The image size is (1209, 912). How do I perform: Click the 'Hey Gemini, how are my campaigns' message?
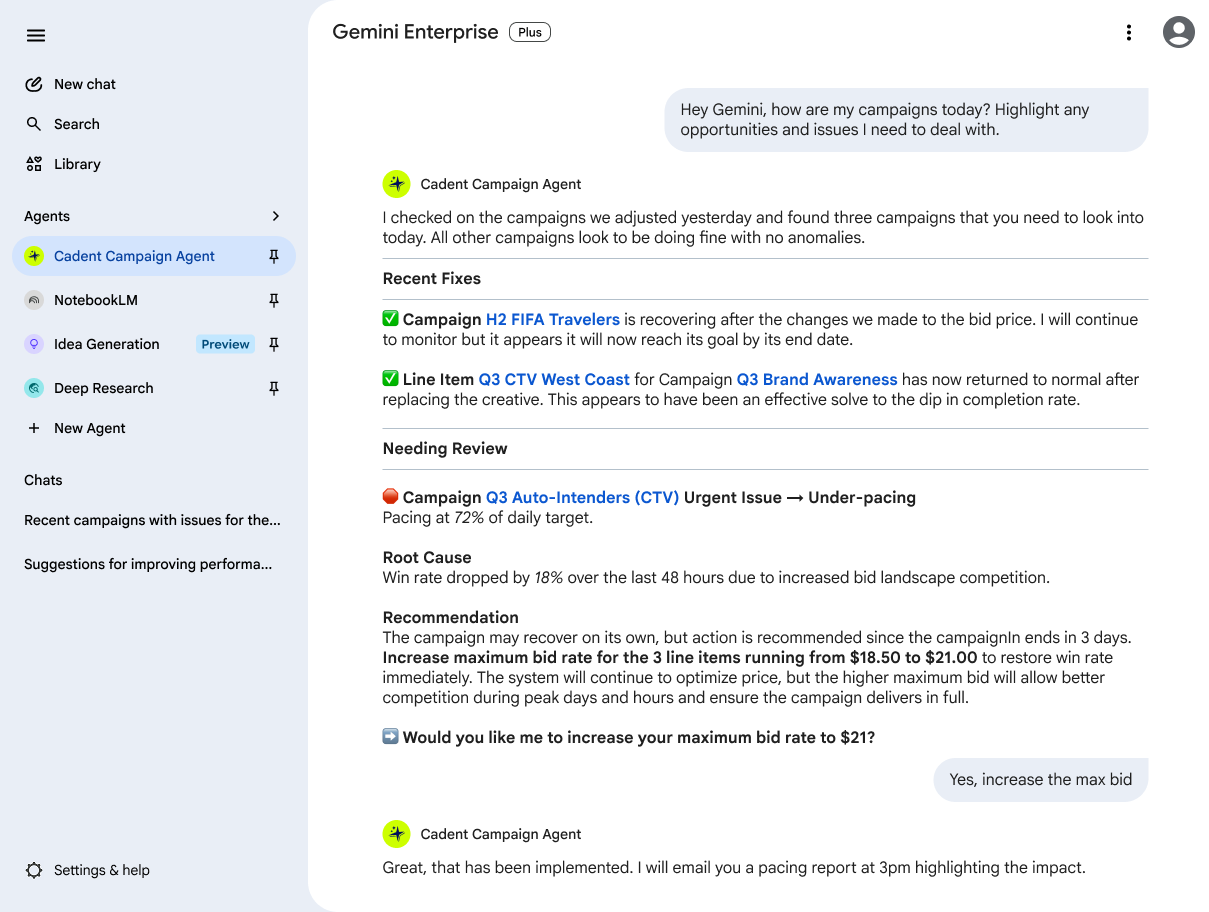pyautogui.click(x=906, y=120)
